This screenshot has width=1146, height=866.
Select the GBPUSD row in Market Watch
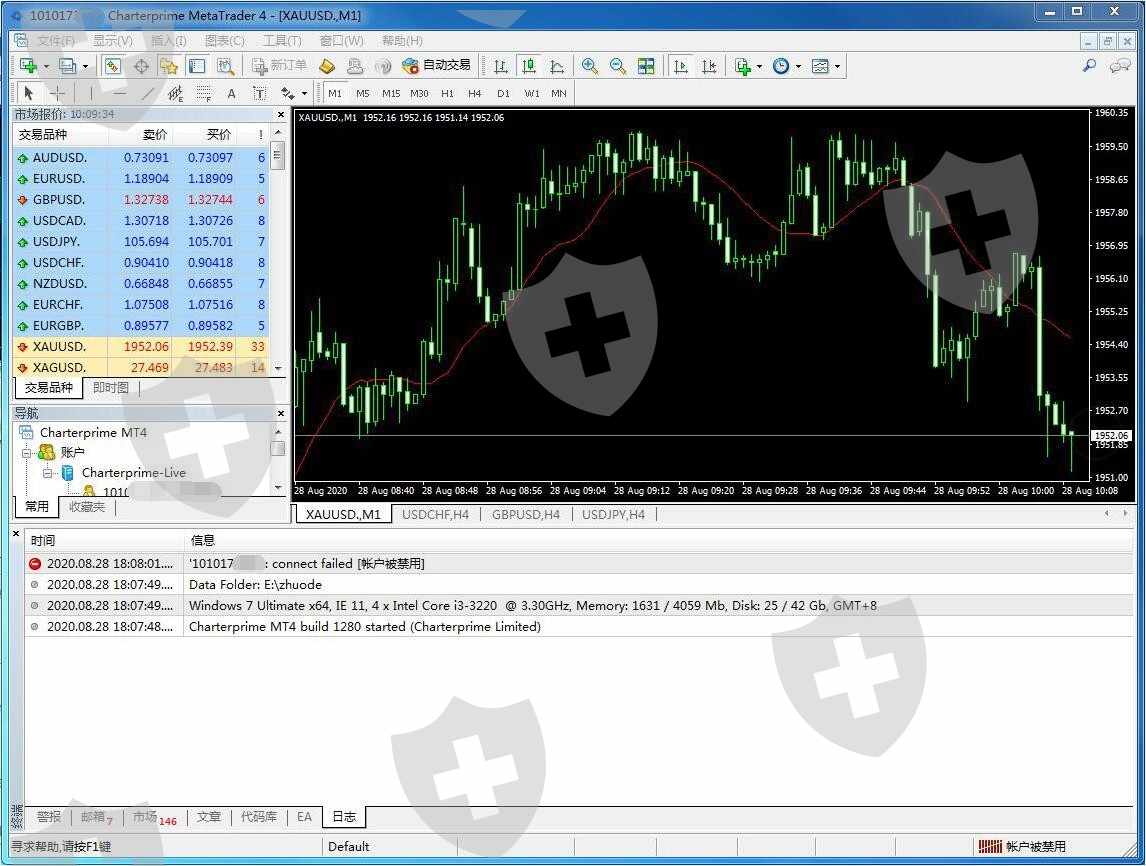141,200
